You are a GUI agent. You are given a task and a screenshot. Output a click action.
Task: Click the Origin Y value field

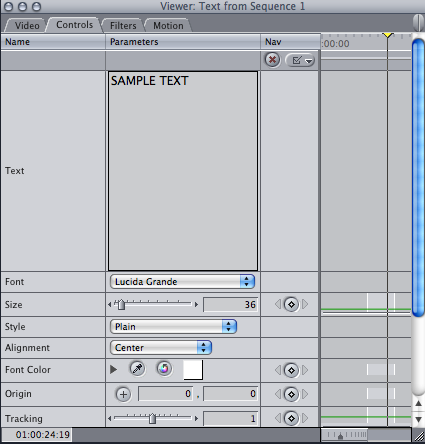(x=231, y=394)
